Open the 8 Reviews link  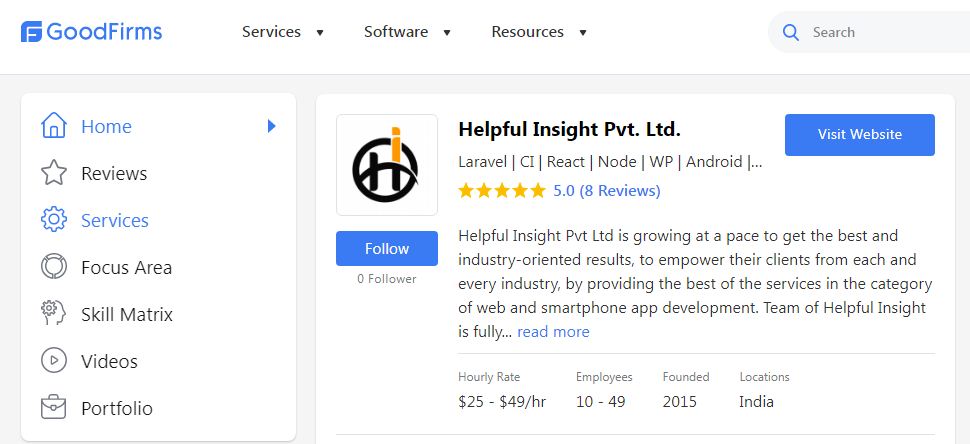click(620, 190)
